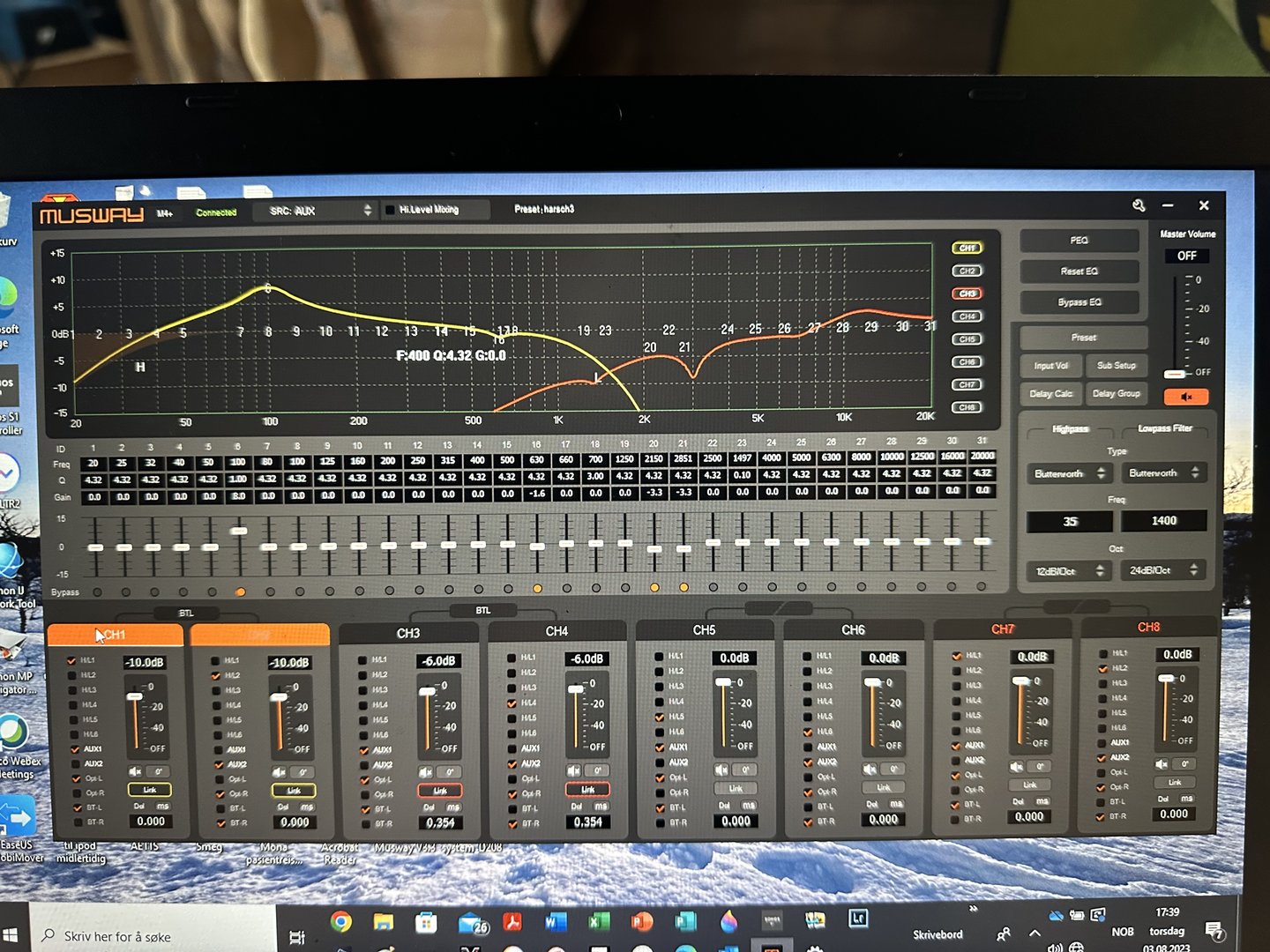Mute channel CH8 with speaker icon
The width and height of the screenshot is (1270, 952).
coord(1162,763)
